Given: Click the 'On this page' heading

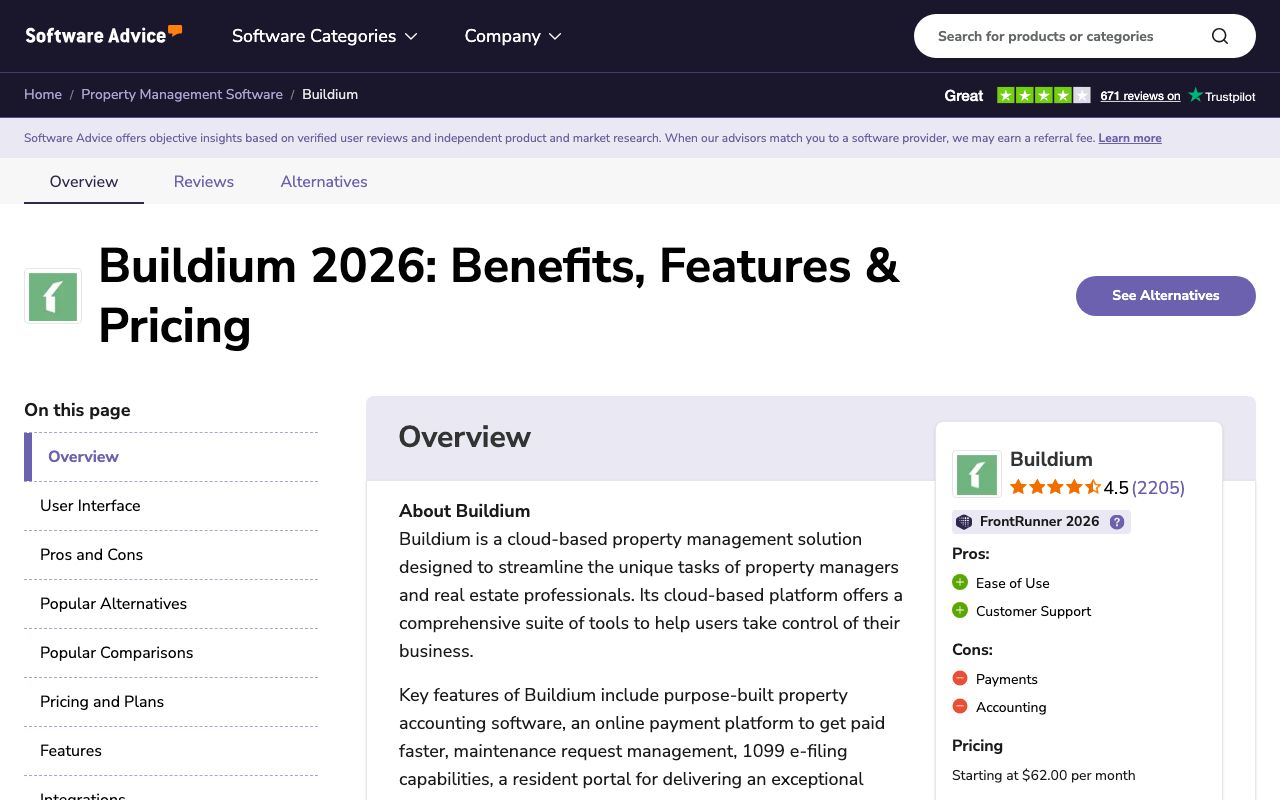Looking at the screenshot, I should click(x=77, y=410).
